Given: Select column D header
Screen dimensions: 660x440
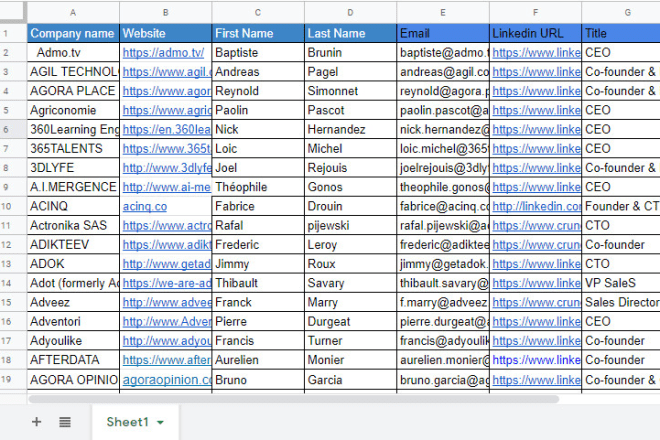Looking at the screenshot, I should (x=350, y=13).
